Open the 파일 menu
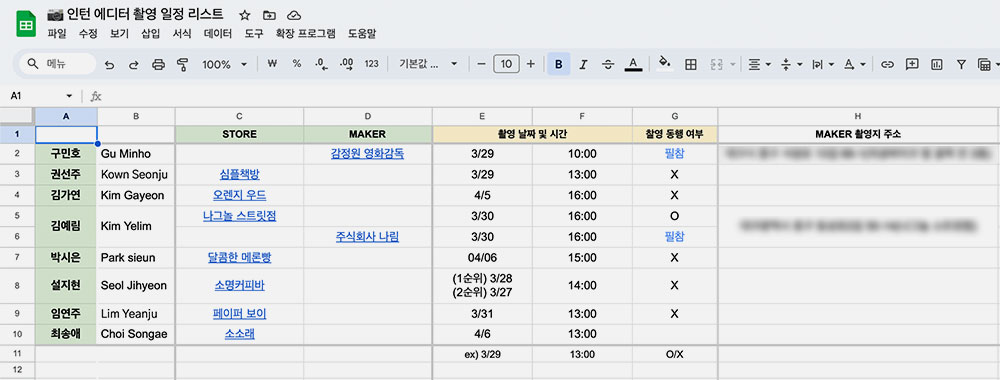 point(57,34)
